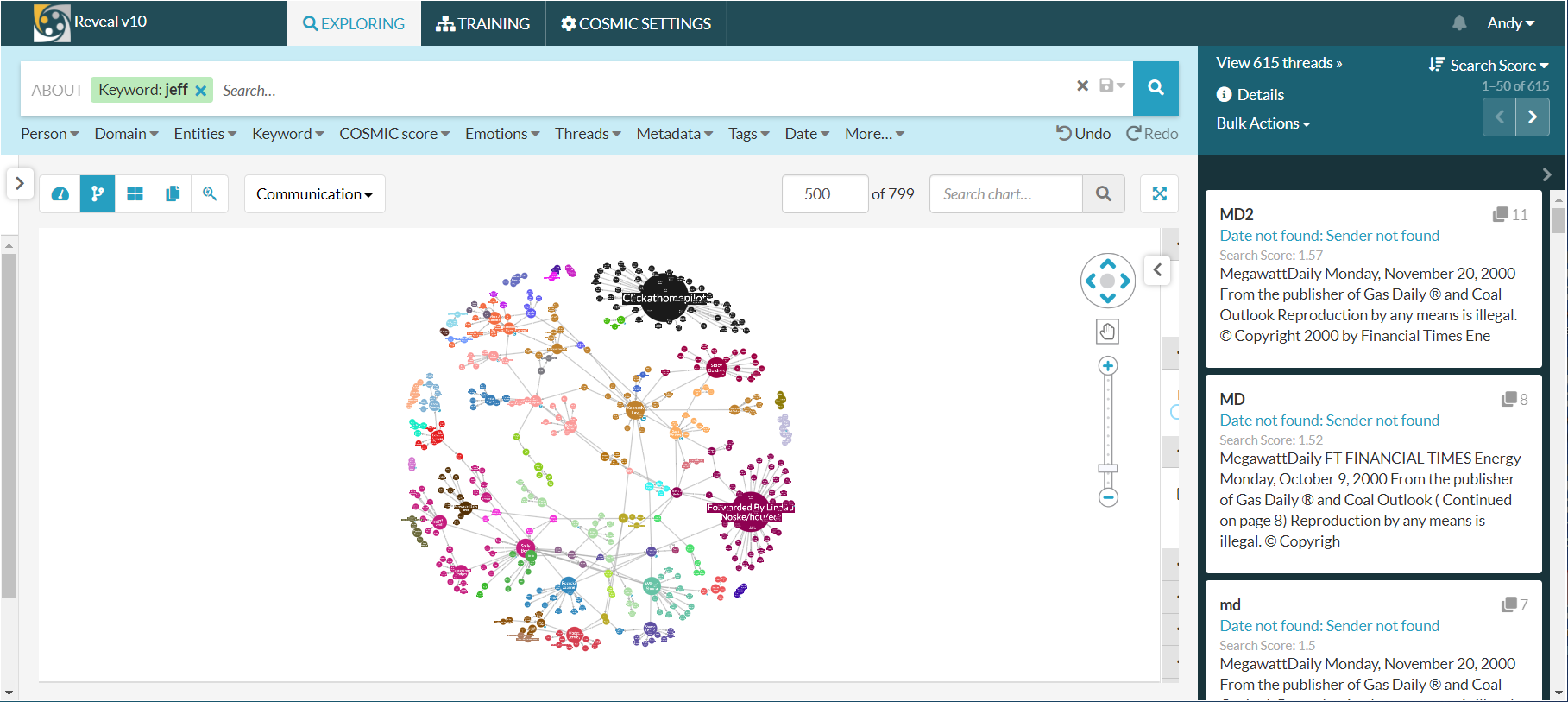Click the Reveal logo icon
Image resolution: width=1568 pixels, height=702 pixels.
pyautogui.click(x=51, y=22)
